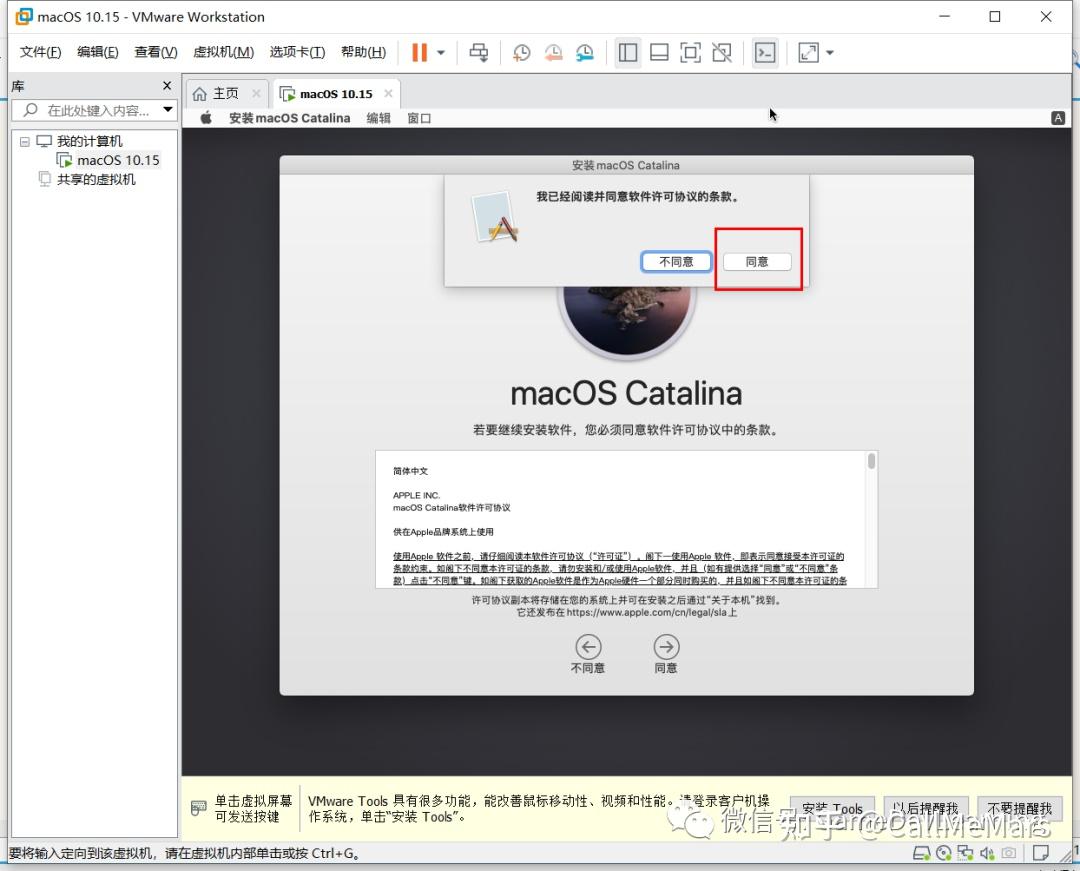Image resolution: width=1080 pixels, height=871 pixels.
Task: Enter full screen mode icon
Action: click(x=690, y=52)
